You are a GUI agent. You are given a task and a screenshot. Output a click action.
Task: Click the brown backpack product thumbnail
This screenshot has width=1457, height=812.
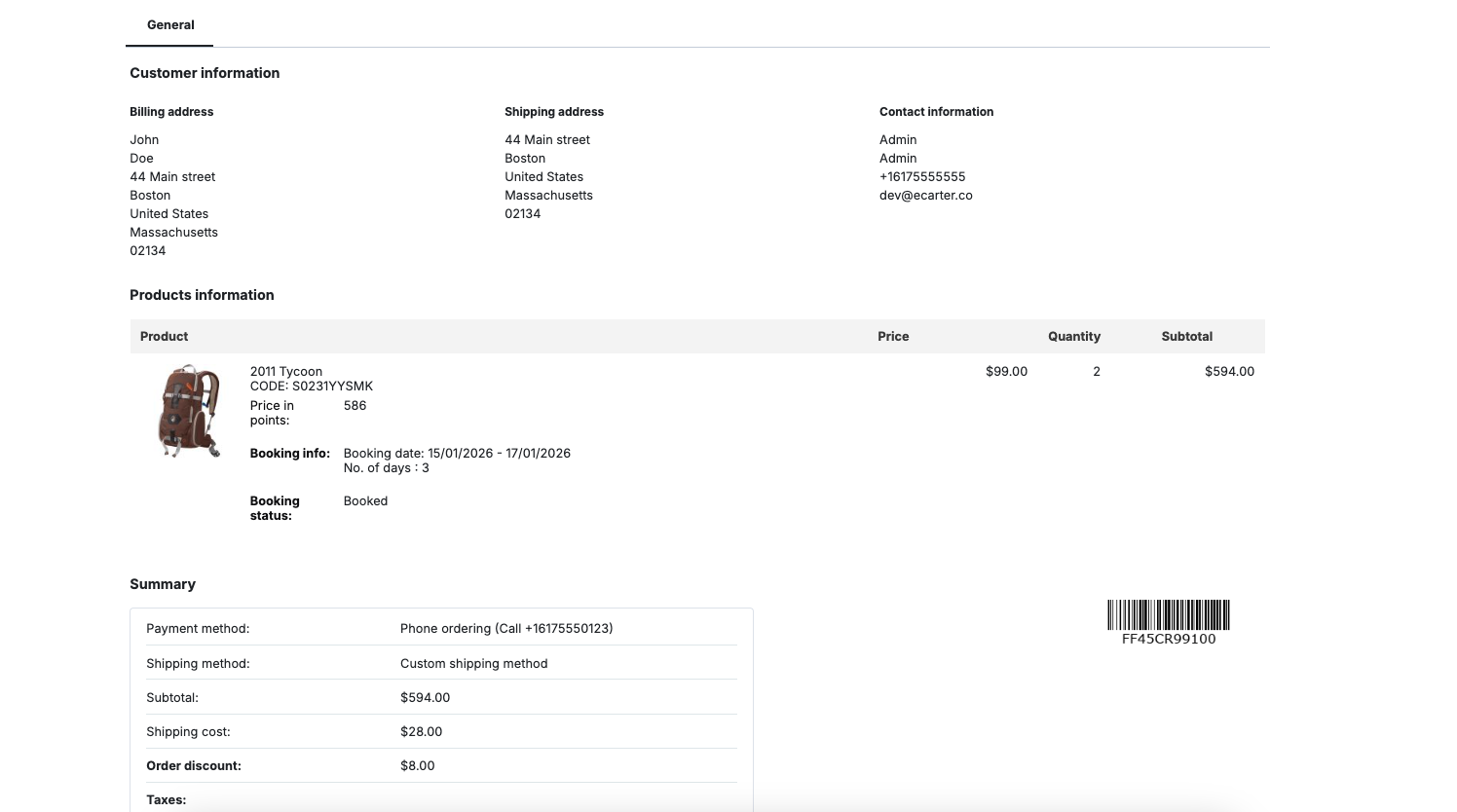189,411
